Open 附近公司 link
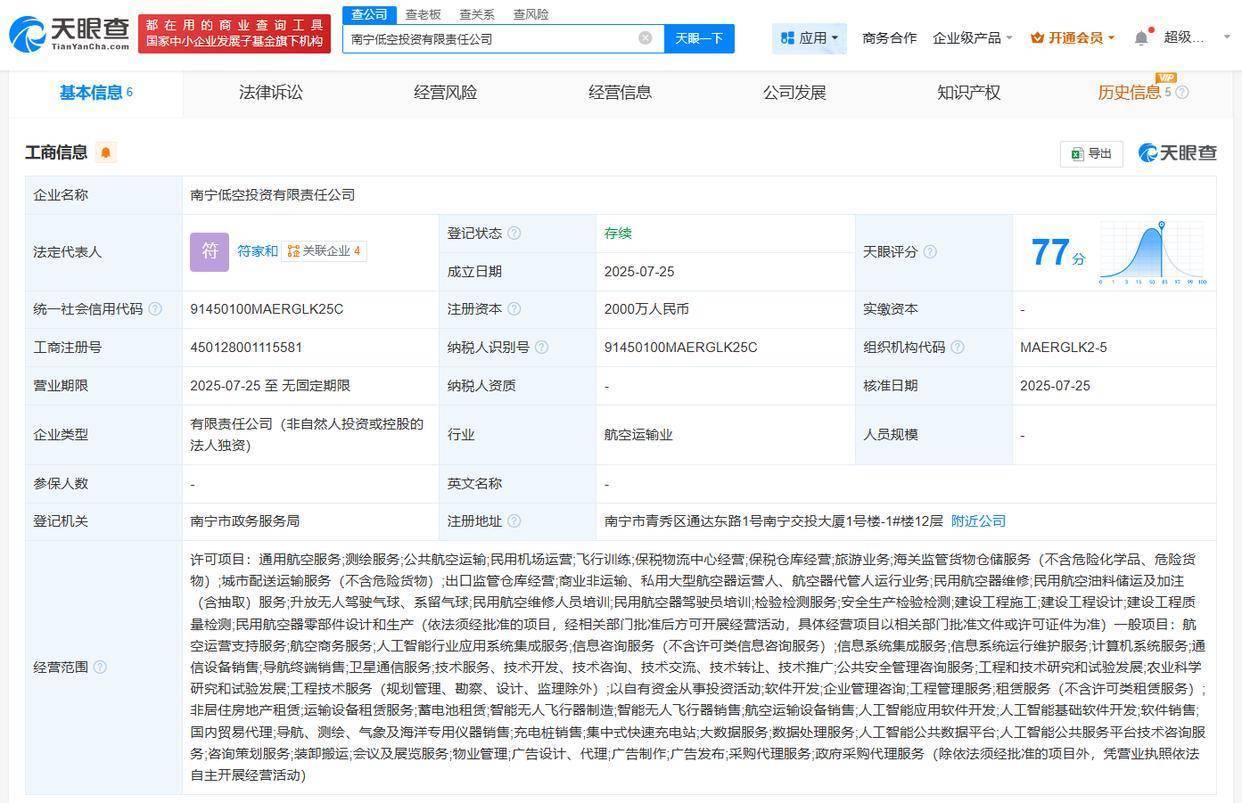 [x=978, y=521]
